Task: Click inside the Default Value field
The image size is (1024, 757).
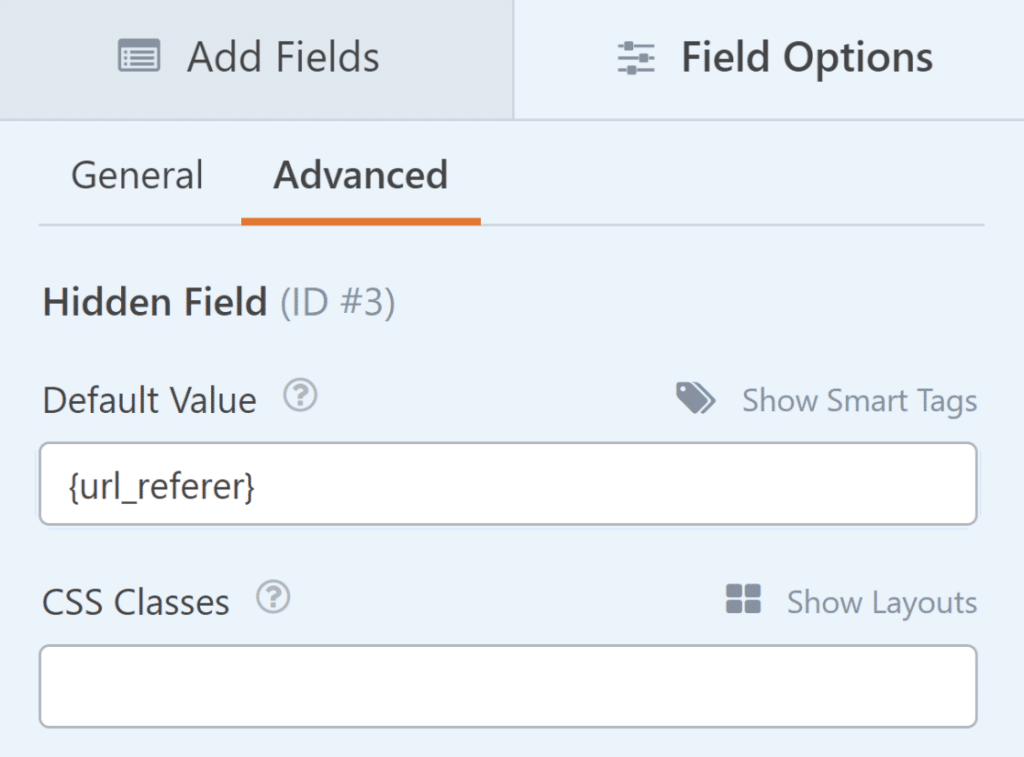Action: (507, 484)
